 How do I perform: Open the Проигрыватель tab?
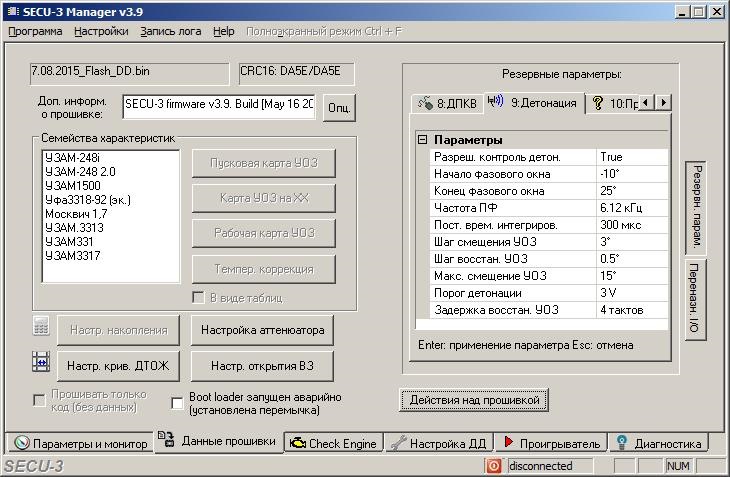point(552,443)
